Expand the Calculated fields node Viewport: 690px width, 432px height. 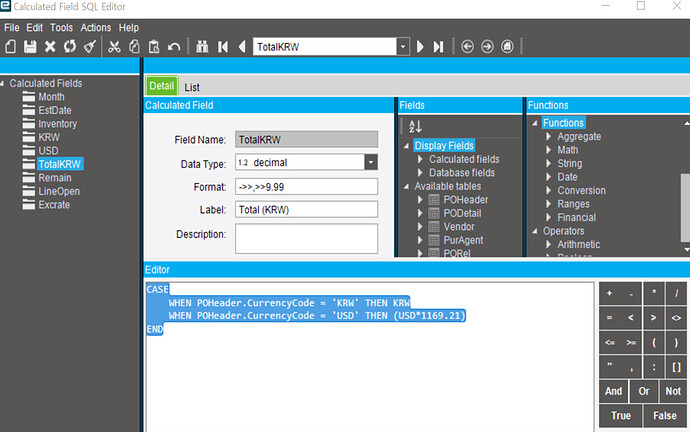click(420, 159)
